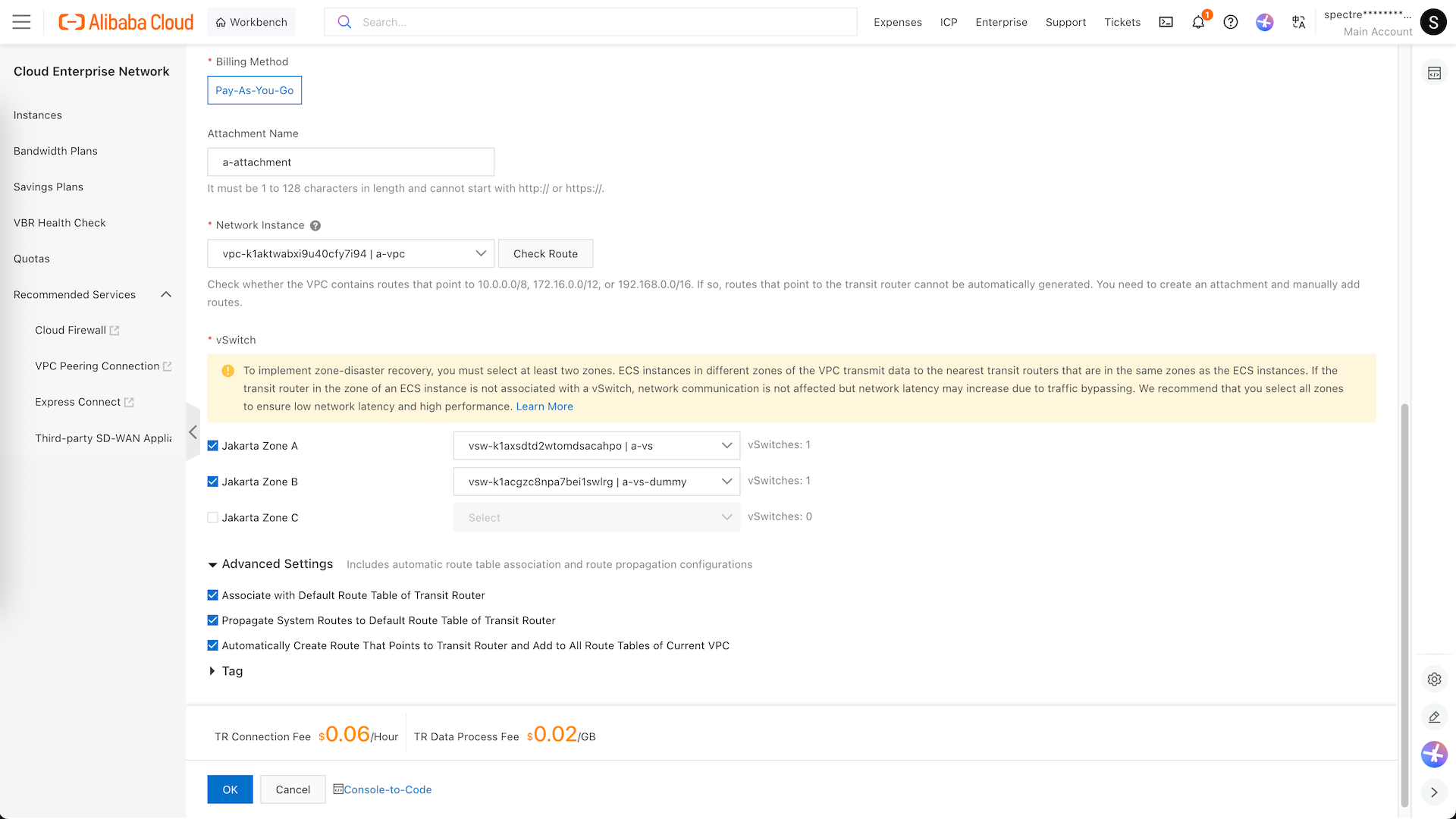1456x819 pixels.
Task: Click the help question mark icon
Action: pos(1231,22)
